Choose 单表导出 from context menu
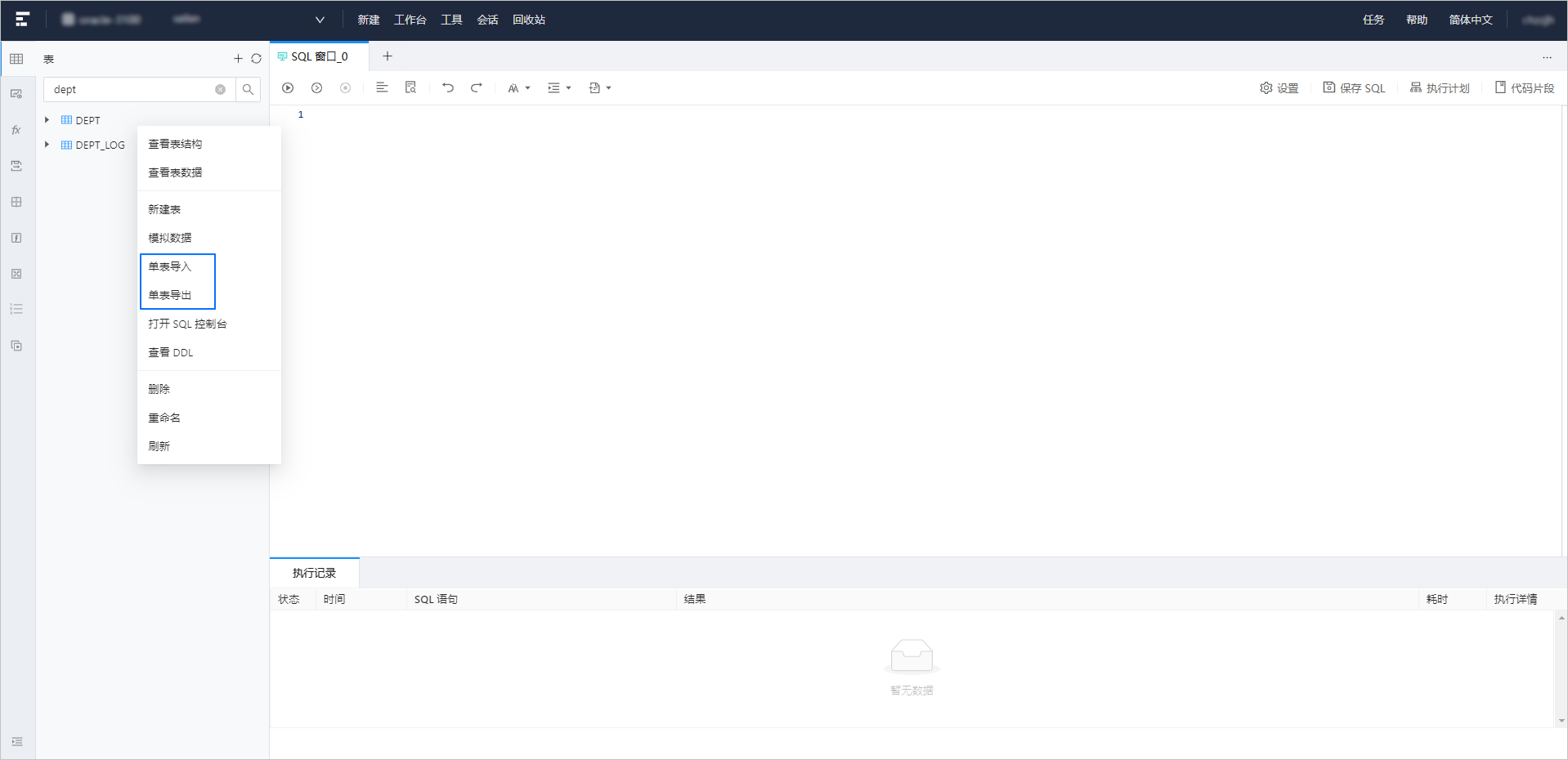The width and height of the screenshot is (1568, 760). coord(169,295)
